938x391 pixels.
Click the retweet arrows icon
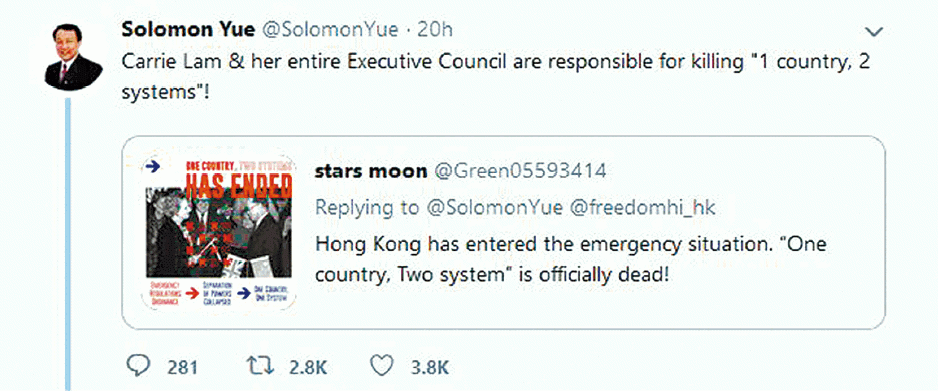pos(263,366)
